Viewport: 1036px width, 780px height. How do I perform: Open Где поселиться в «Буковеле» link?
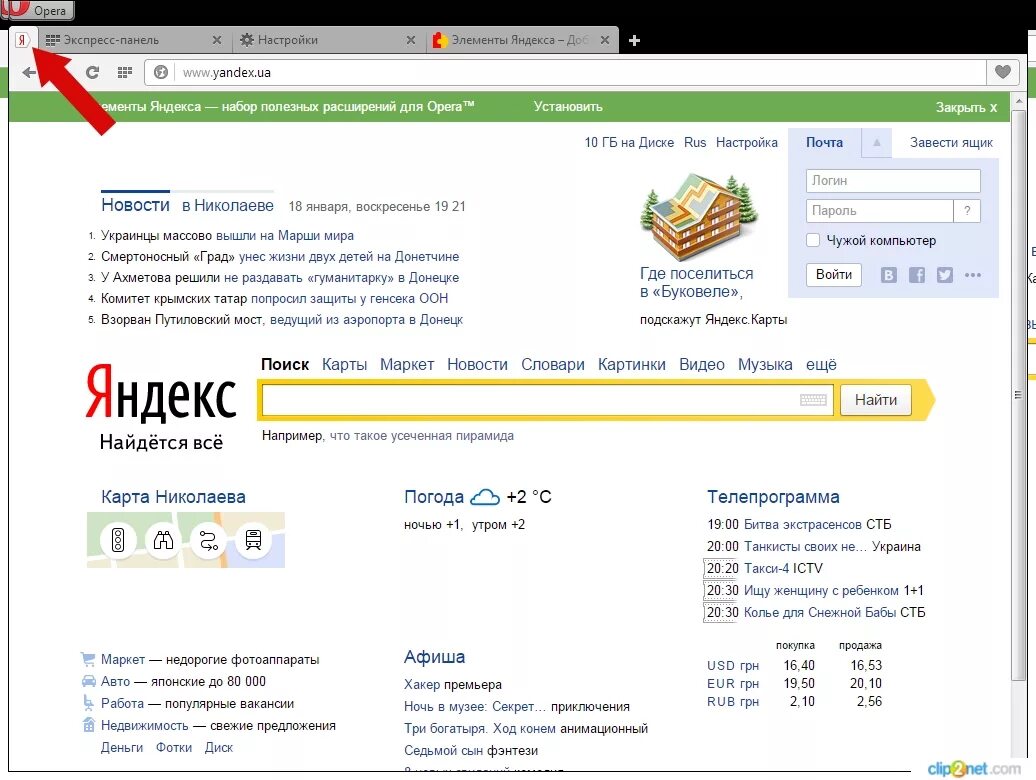point(696,283)
